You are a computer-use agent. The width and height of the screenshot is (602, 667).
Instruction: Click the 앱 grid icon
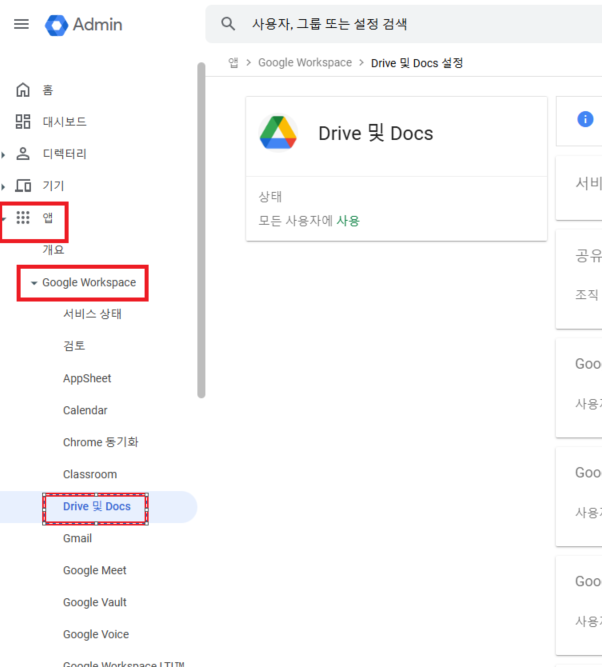(x=23, y=217)
